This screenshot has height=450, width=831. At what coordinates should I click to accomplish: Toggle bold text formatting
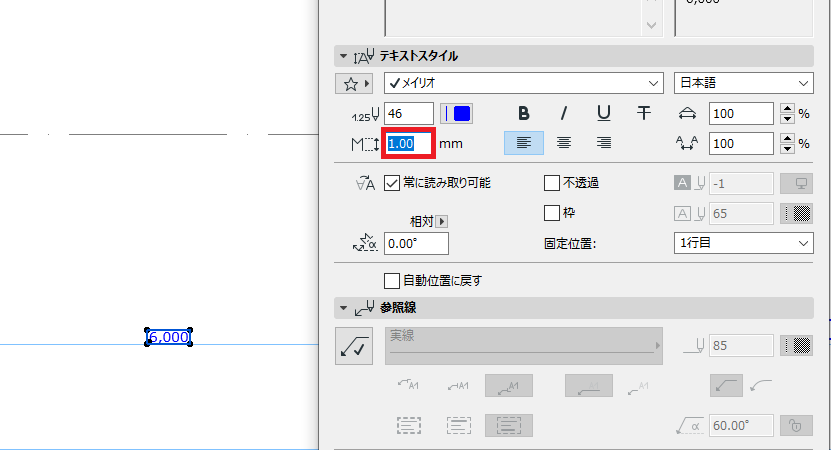pos(524,113)
